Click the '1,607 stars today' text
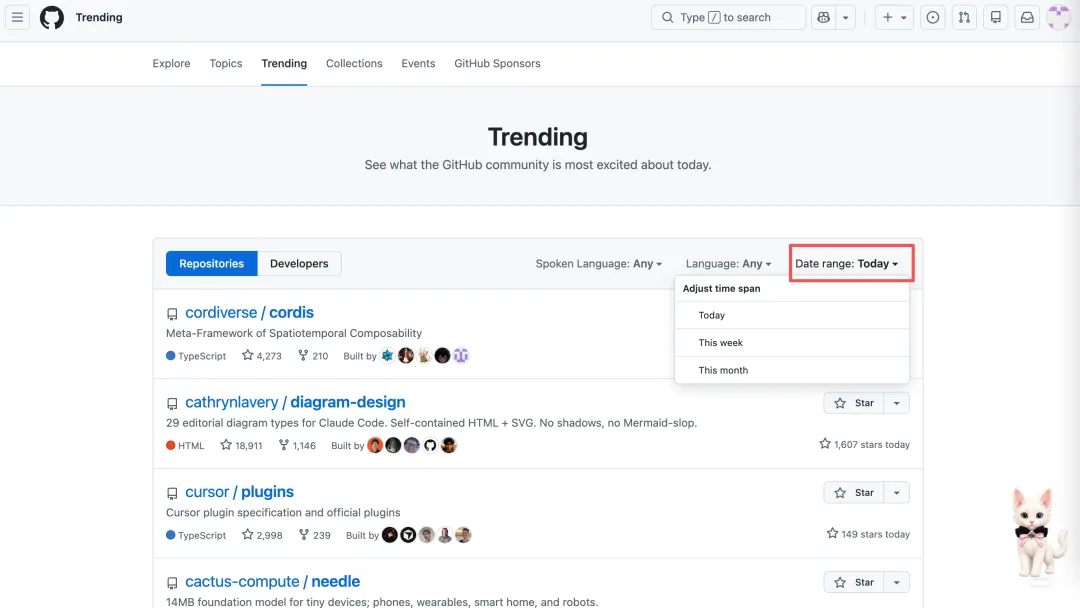1080x608 pixels. 864,444
